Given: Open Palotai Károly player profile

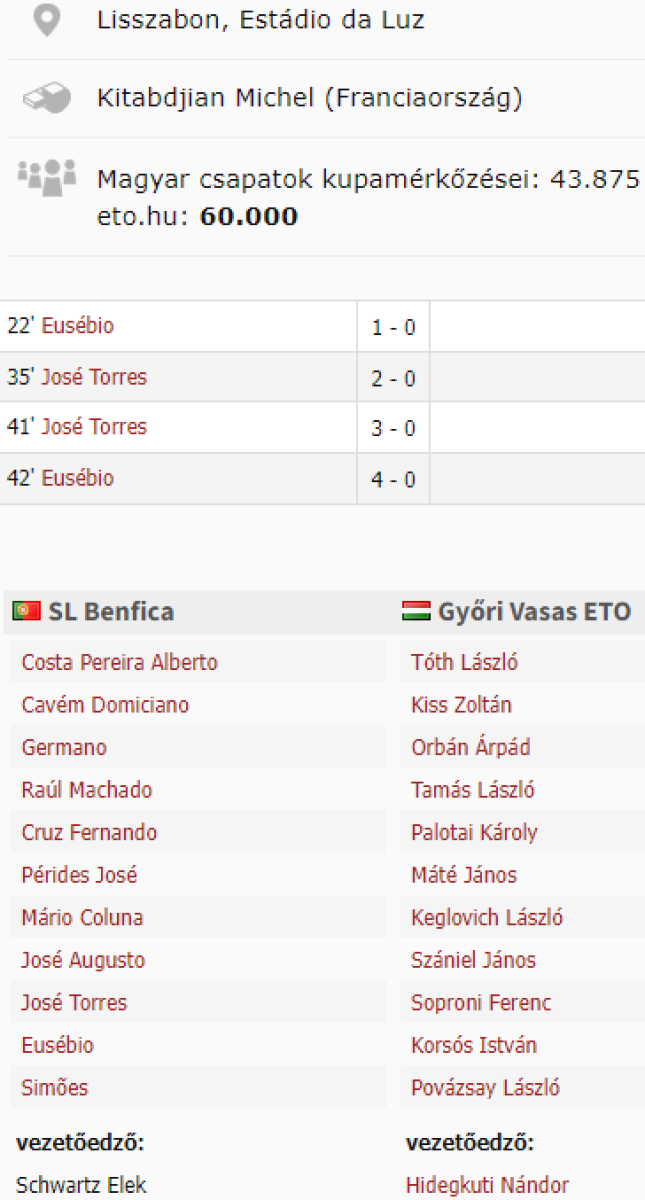Looking at the screenshot, I should (x=474, y=832).
